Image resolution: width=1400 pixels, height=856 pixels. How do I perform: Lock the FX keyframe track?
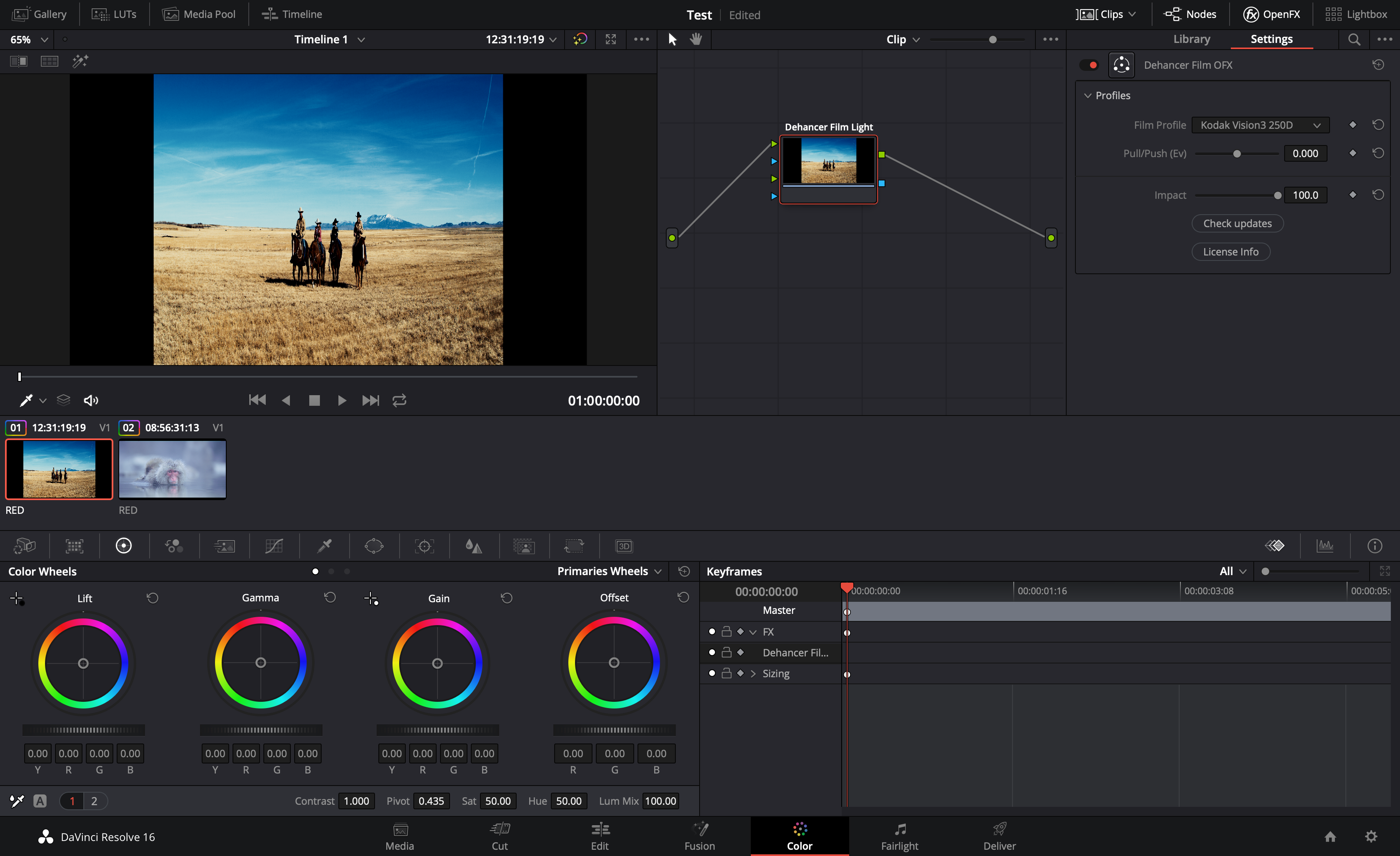click(726, 631)
